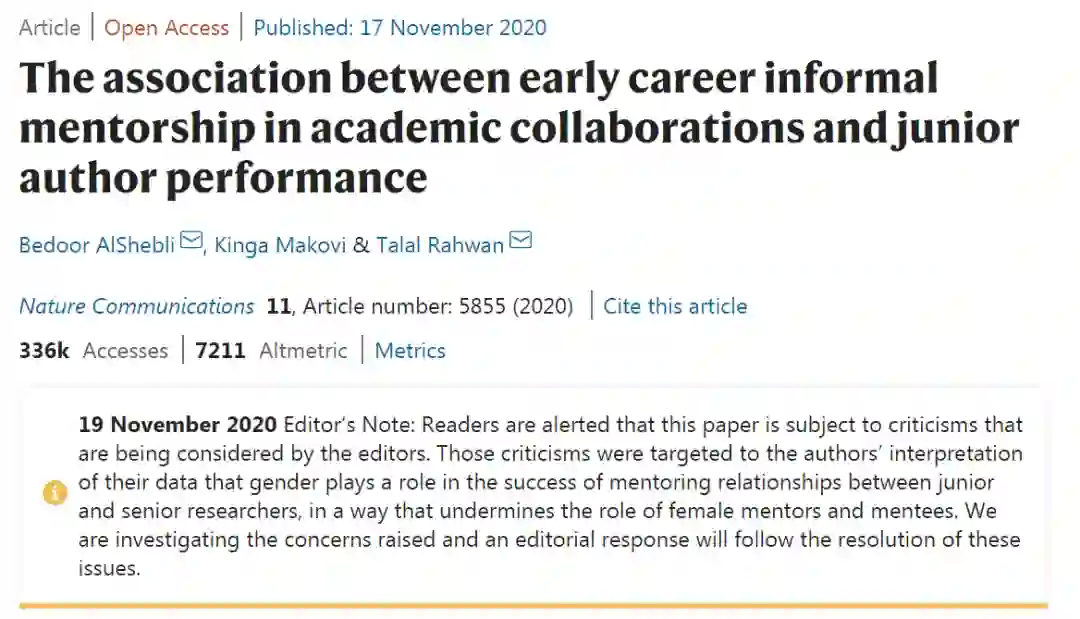This screenshot has width=1080, height=619.
Task: Click volume number 11
Action: pyautogui.click(x=278, y=306)
